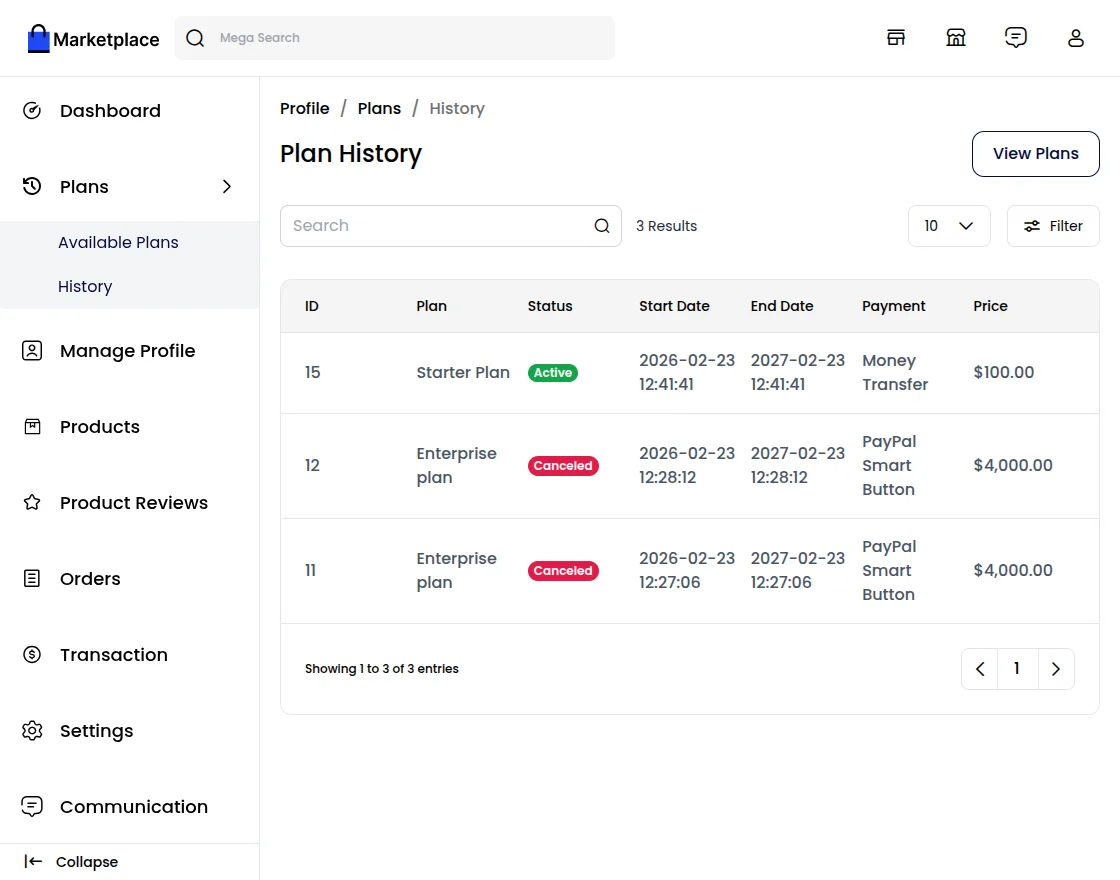Click the View Plans button

click(1035, 154)
